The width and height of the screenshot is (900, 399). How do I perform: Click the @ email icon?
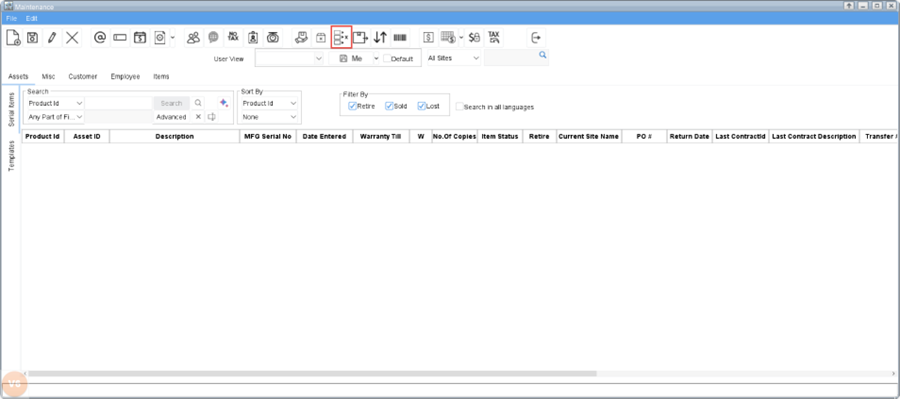tap(100, 38)
